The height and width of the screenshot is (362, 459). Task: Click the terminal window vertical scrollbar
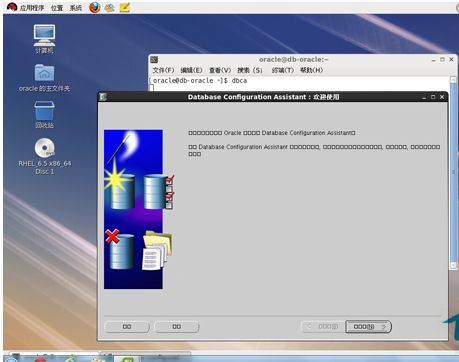pos(453,172)
